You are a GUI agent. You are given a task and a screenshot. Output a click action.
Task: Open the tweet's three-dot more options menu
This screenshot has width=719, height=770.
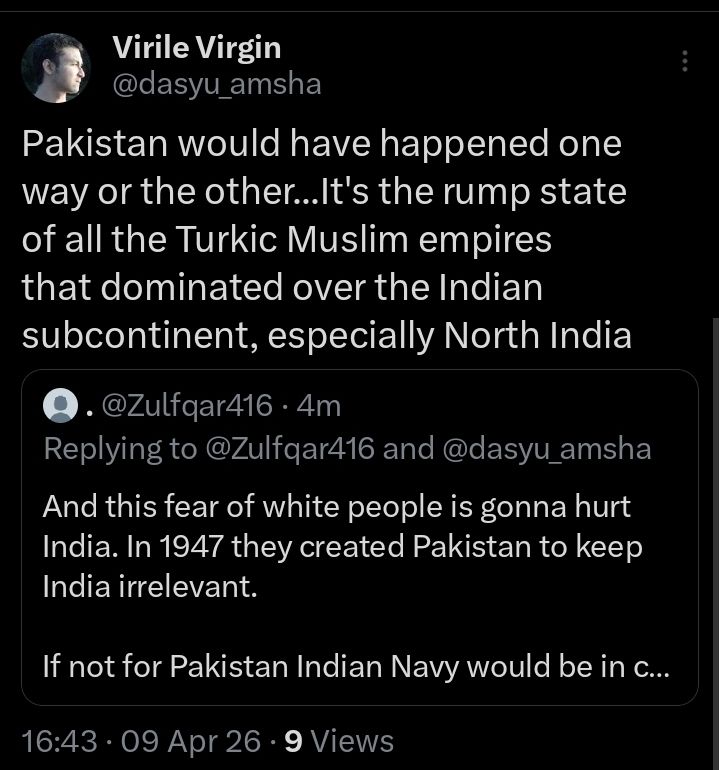coord(685,61)
